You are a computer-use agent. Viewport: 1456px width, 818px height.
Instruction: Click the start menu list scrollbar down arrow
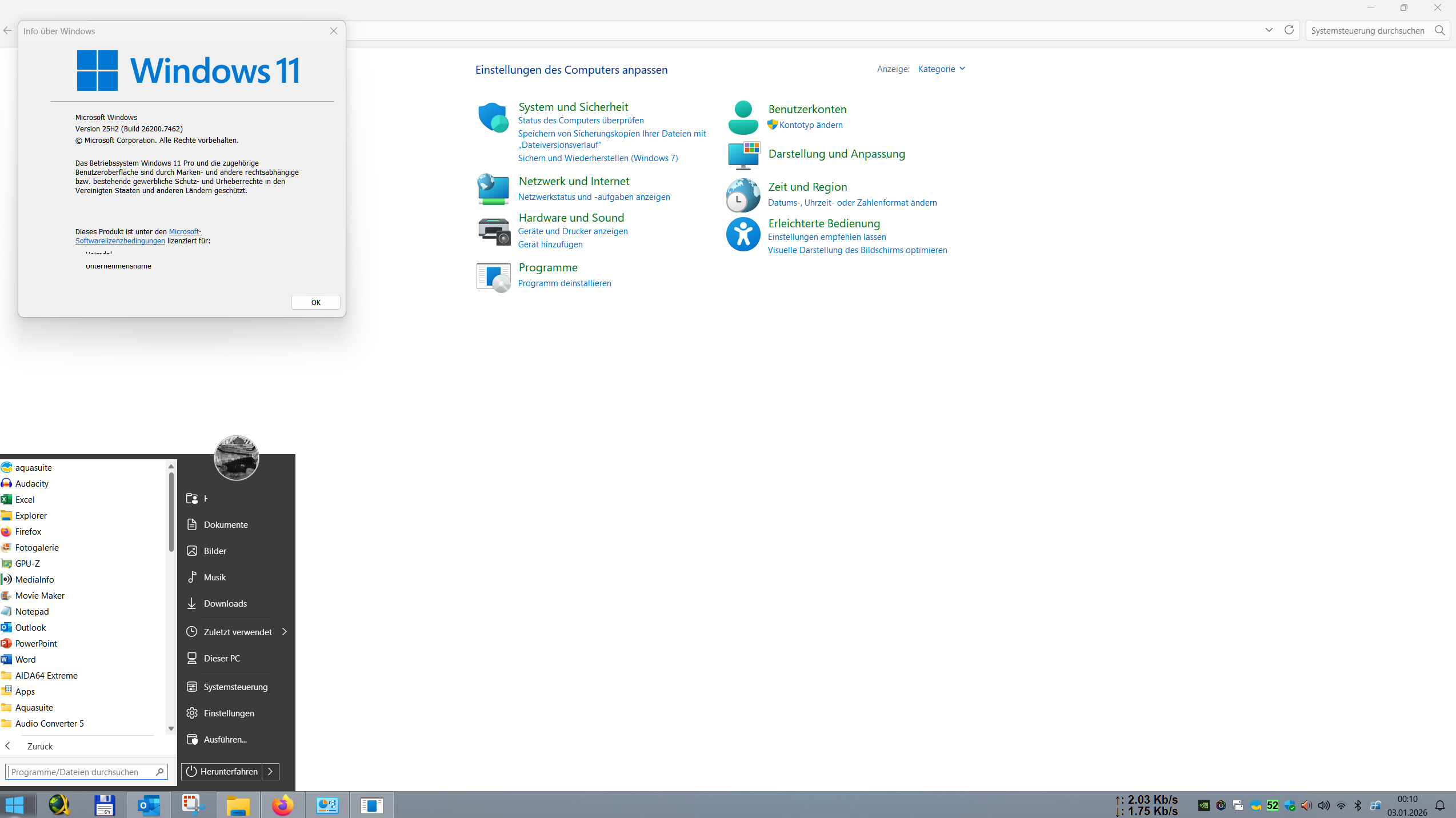(x=170, y=729)
